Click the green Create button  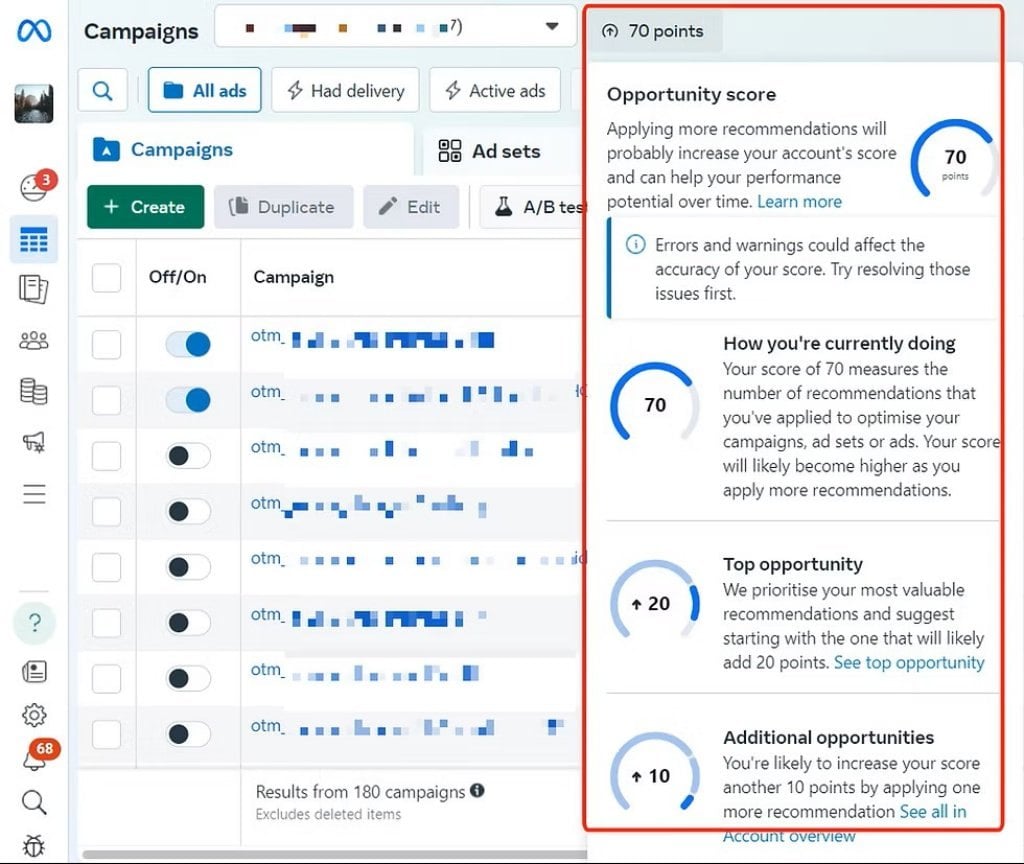(146, 207)
